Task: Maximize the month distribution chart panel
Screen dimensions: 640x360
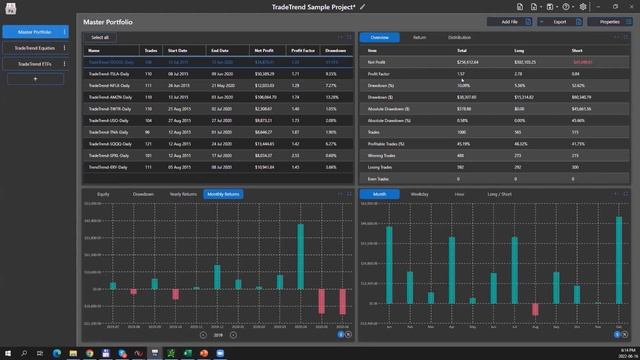Action: click(625, 194)
